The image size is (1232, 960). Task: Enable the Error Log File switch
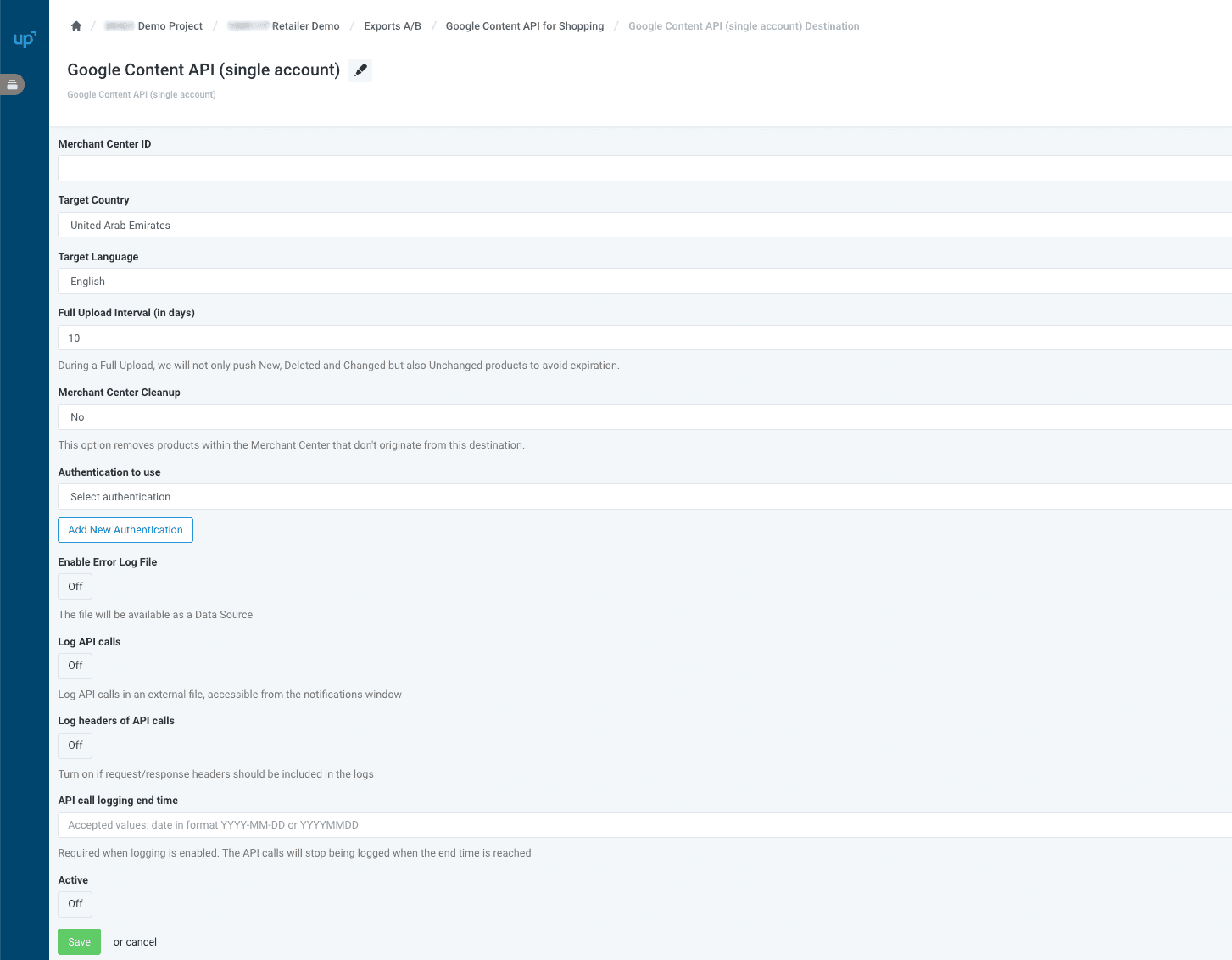coord(75,586)
